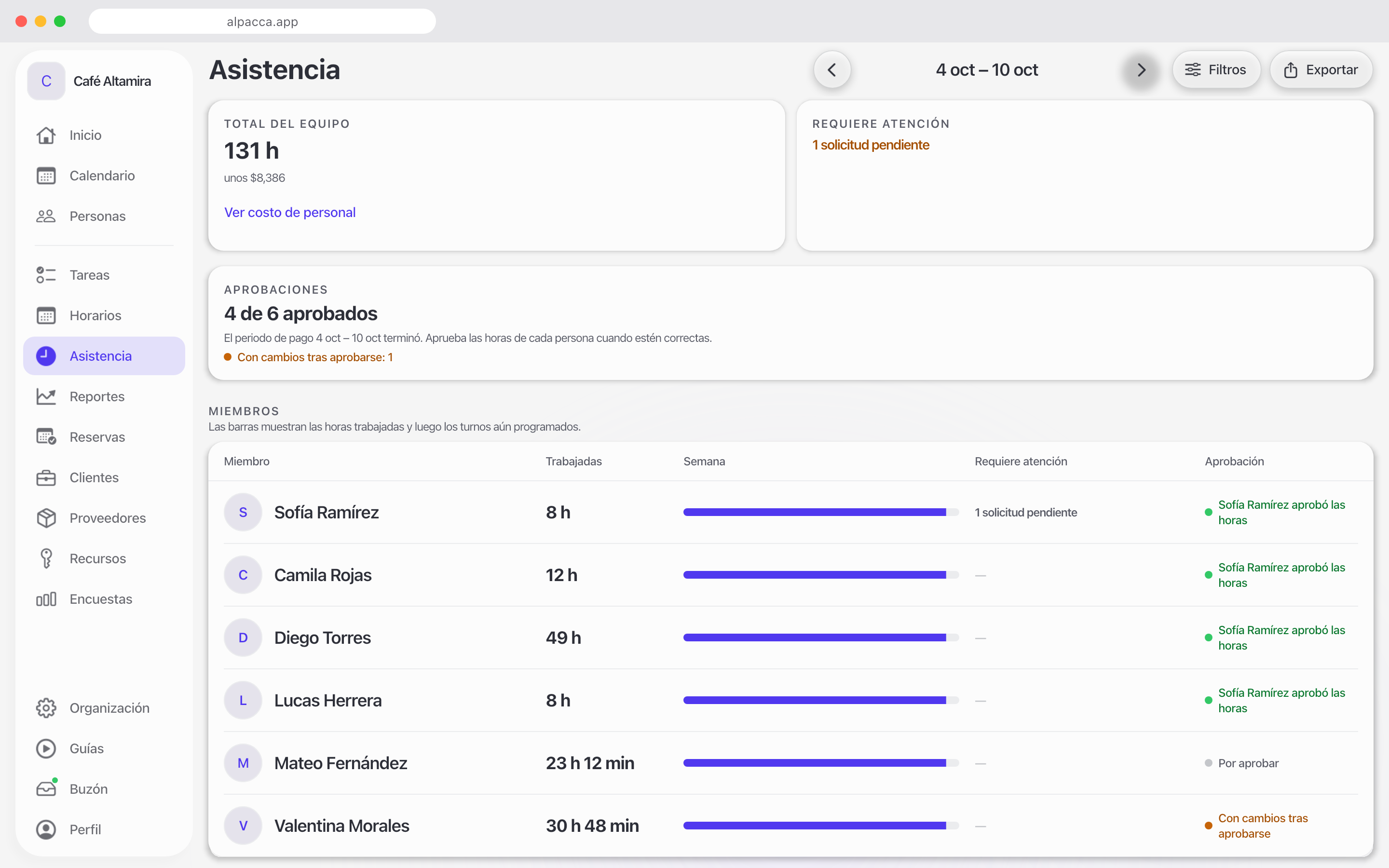Open the Tareas checklist icon

pos(46,275)
